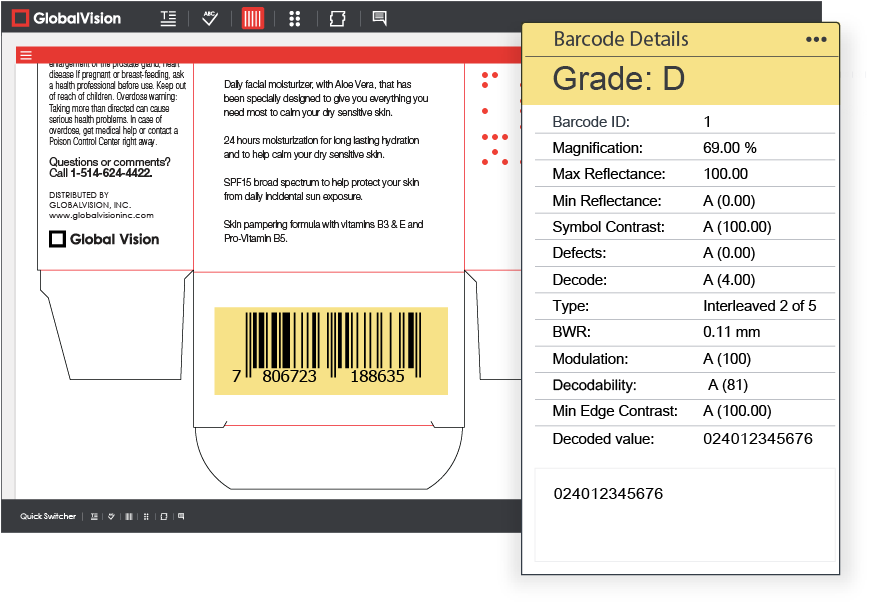Open the three-dot menu in Barcode Details

(x=816, y=40)
